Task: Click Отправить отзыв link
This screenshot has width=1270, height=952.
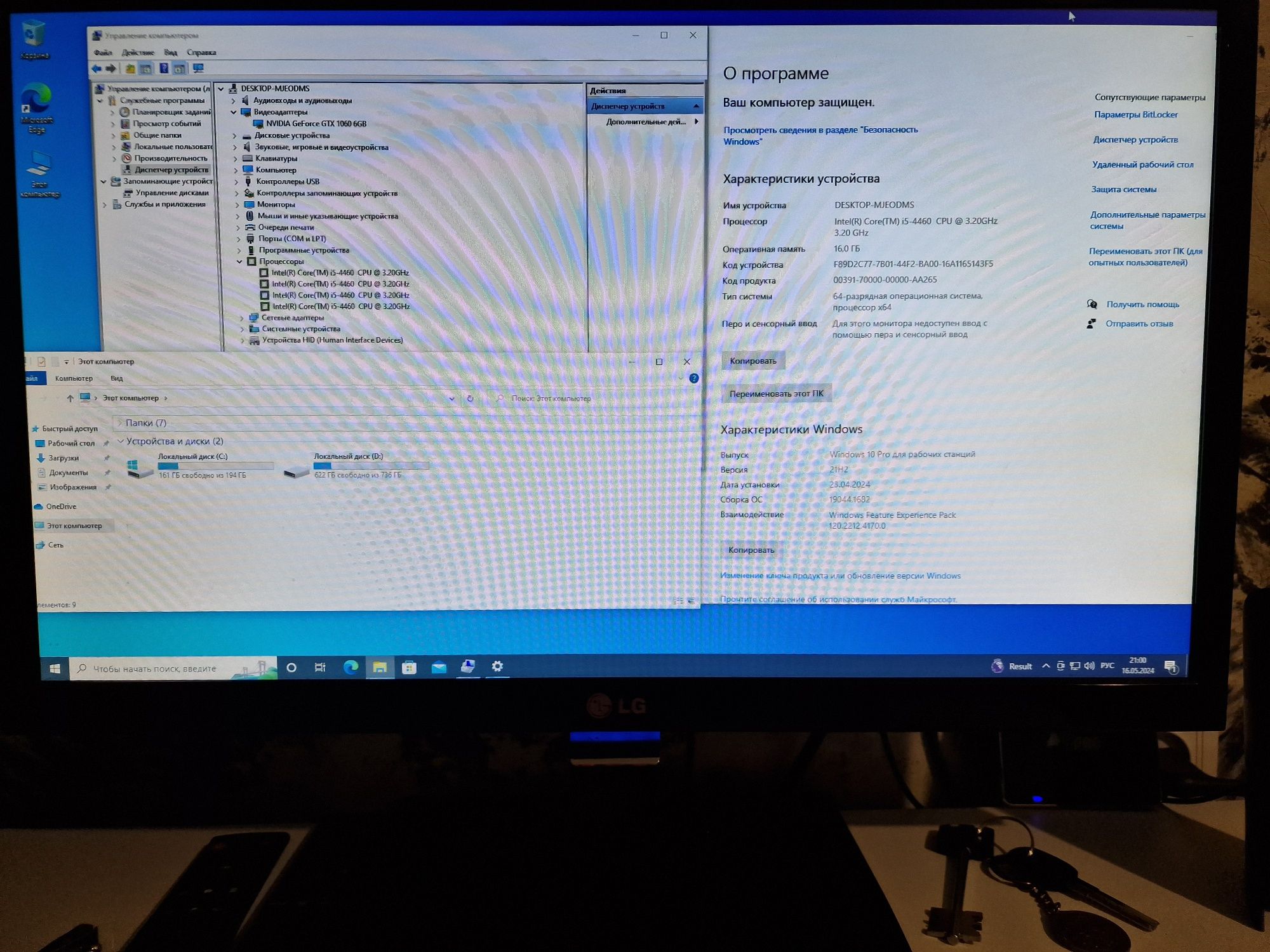Action: (x=1139, y=324)
